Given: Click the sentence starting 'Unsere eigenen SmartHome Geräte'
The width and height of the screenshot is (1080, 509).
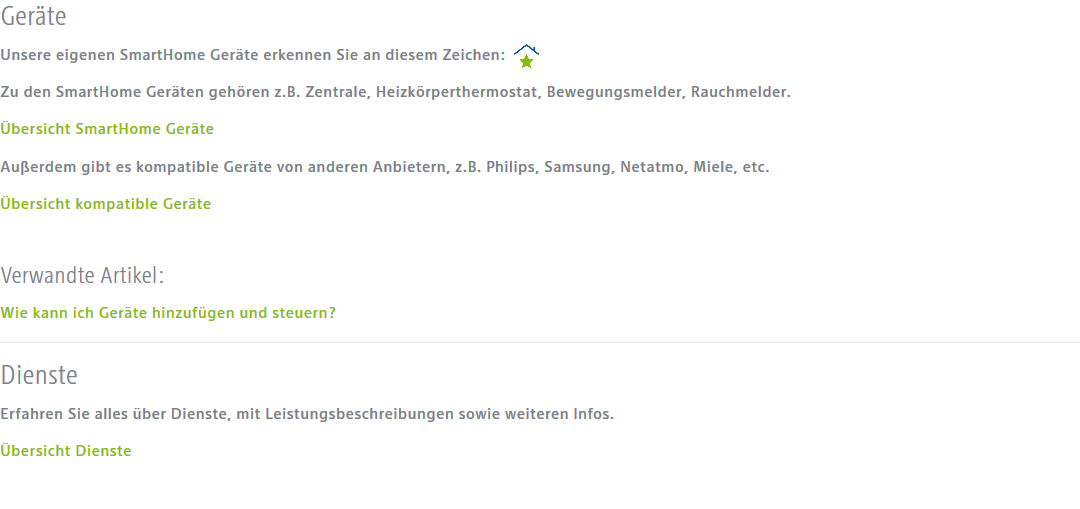Looking at the screenshot, I should [252, 55].
